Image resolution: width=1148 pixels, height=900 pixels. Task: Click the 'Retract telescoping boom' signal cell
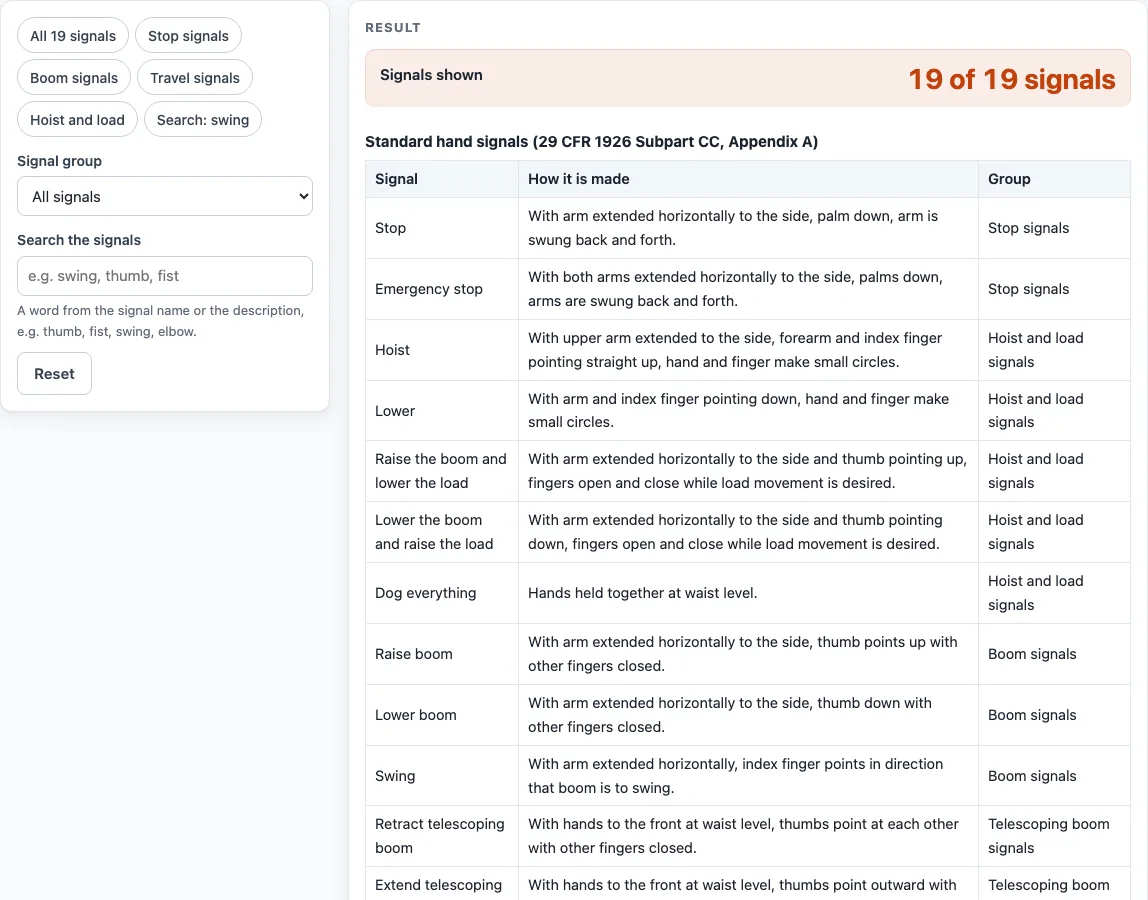tap(442, 836)
